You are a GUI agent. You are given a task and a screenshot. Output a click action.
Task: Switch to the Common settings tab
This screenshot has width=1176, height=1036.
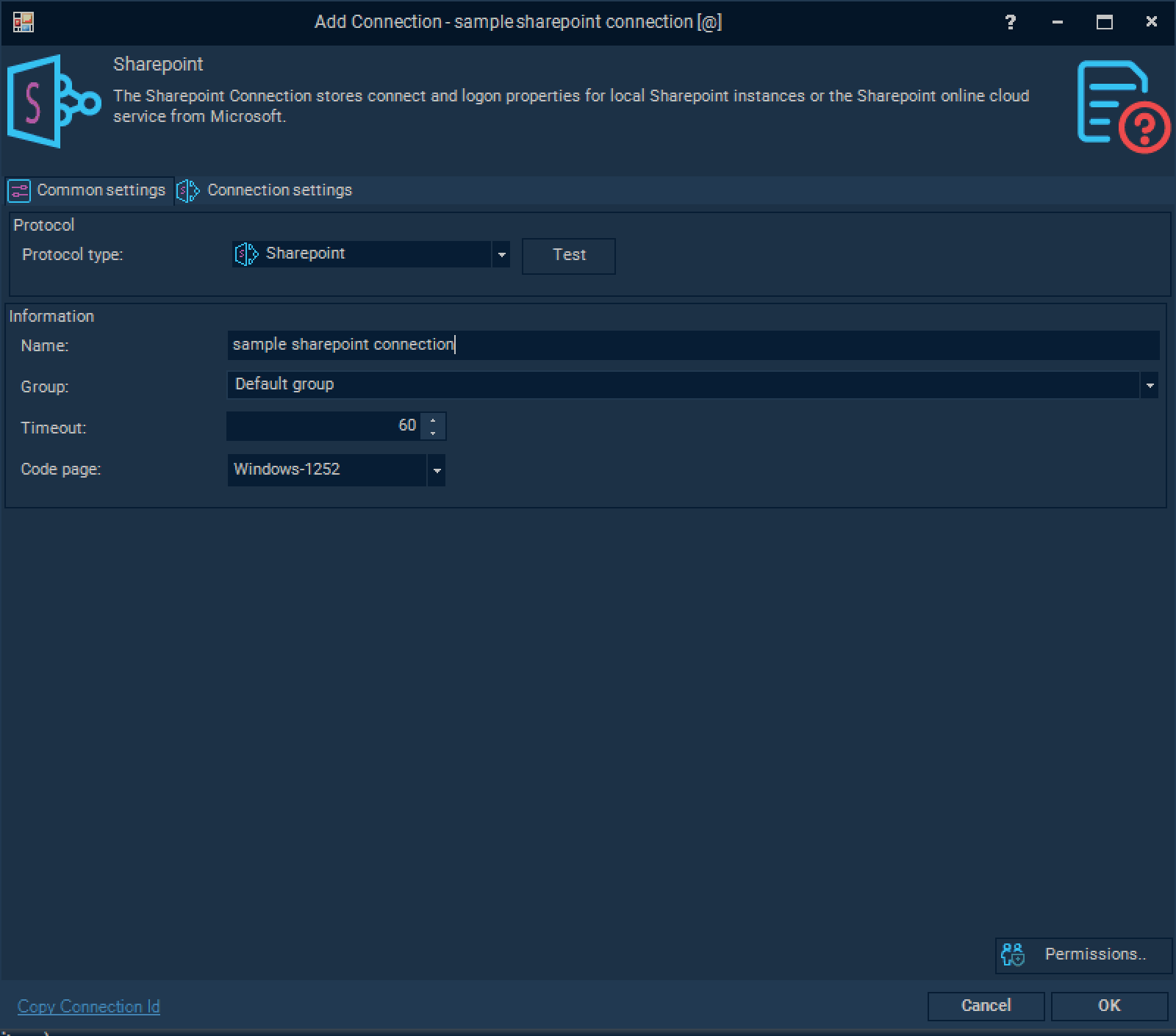tap(89, 190)
